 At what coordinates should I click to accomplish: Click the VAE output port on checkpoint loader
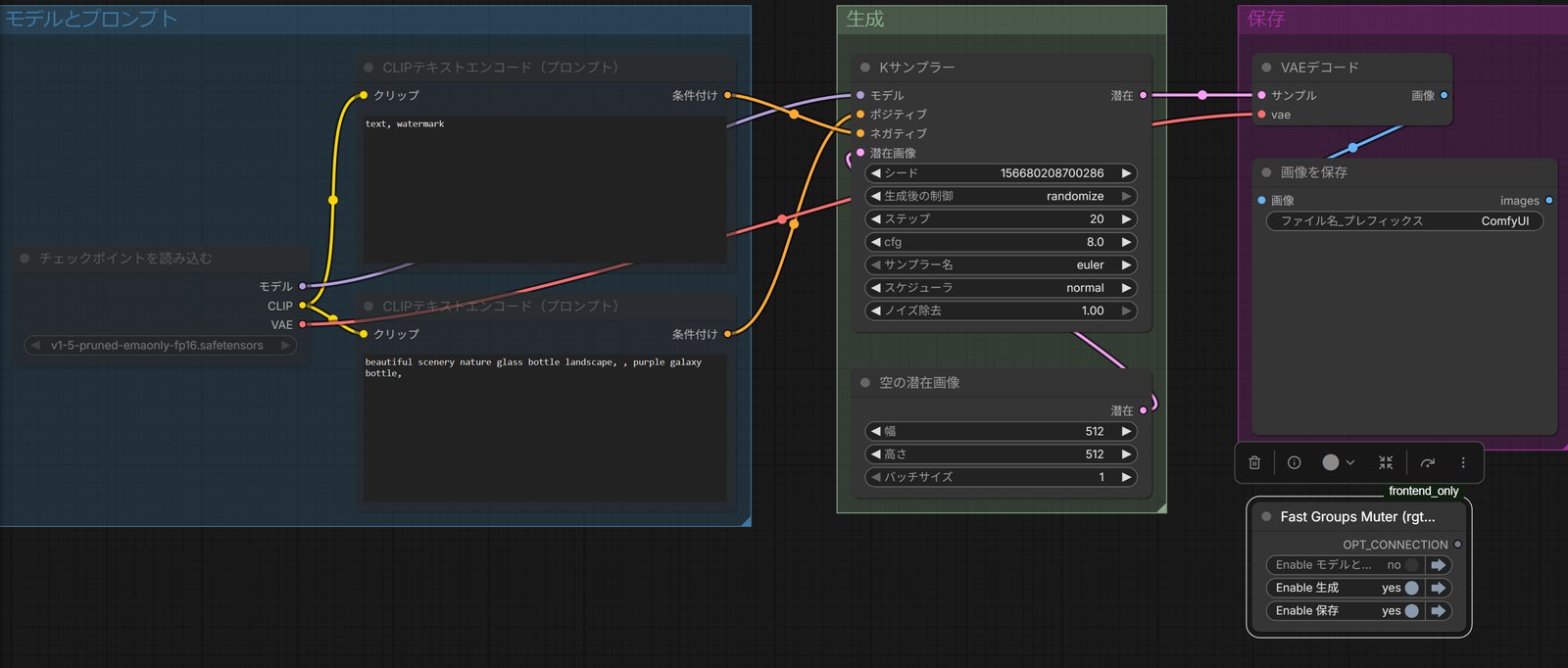pos(302,324)
